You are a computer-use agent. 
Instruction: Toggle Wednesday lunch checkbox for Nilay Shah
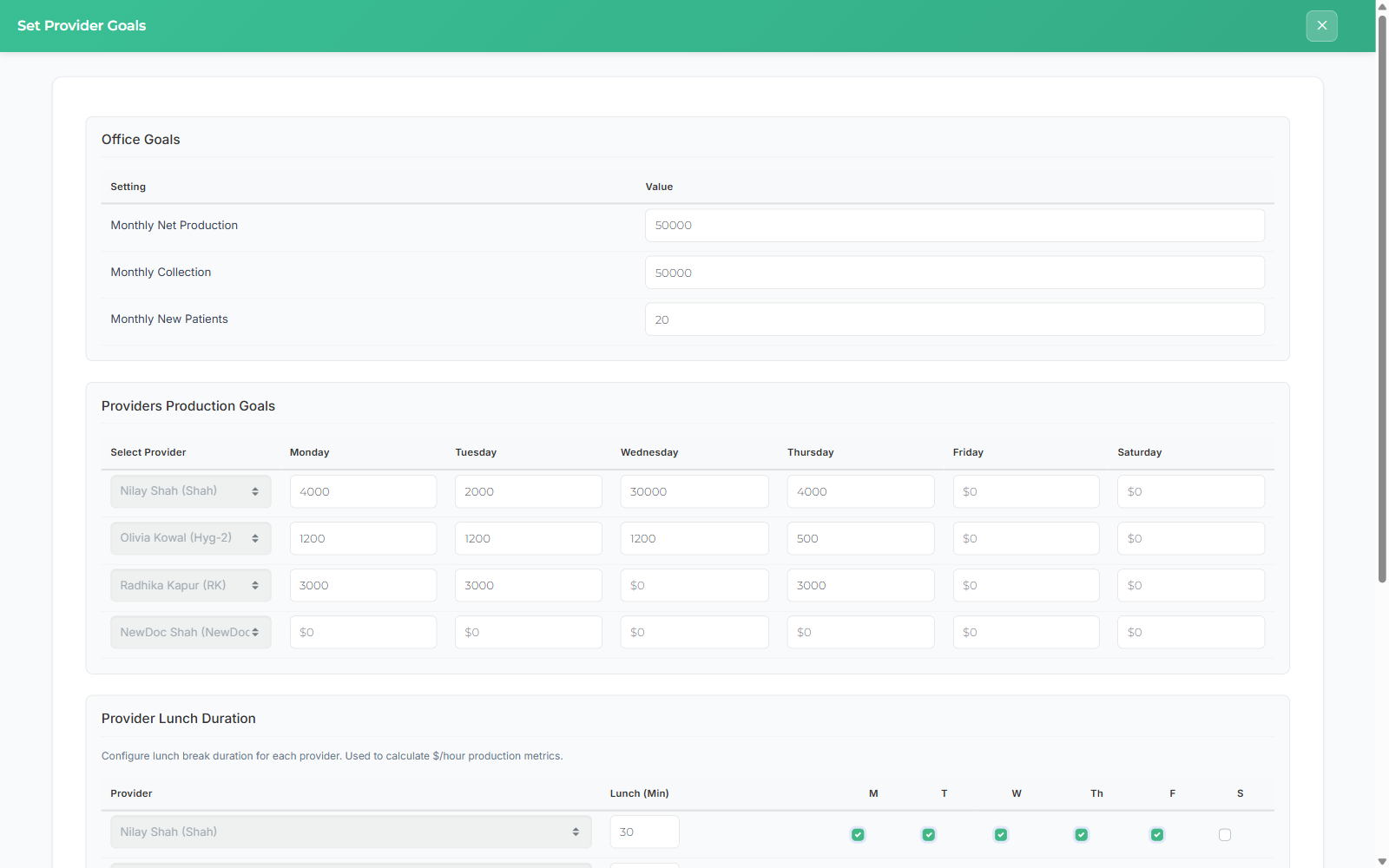pyautogui.click(x=1001, y=835)
